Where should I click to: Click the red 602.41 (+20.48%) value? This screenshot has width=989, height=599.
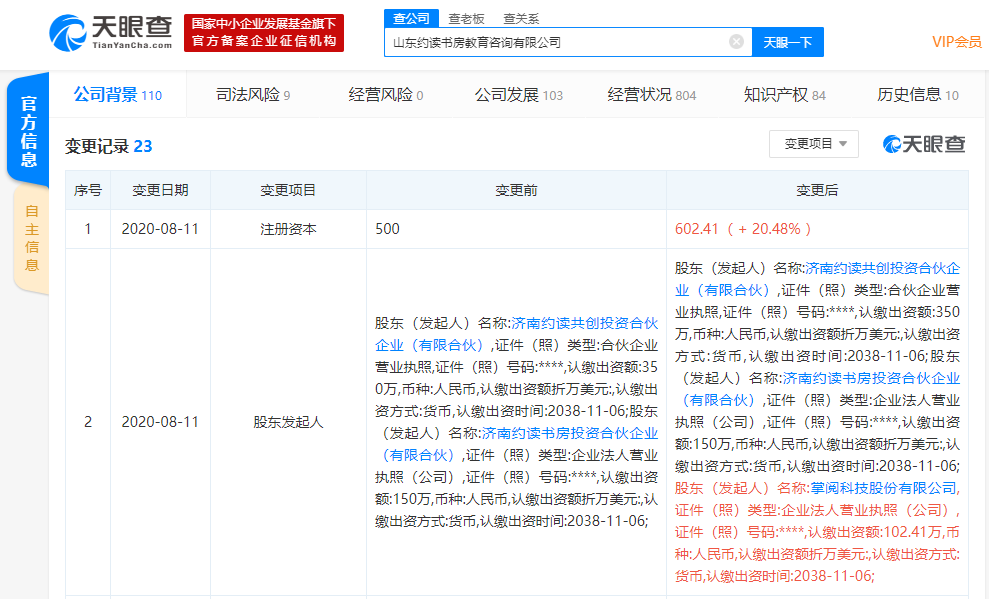(743, 229)
